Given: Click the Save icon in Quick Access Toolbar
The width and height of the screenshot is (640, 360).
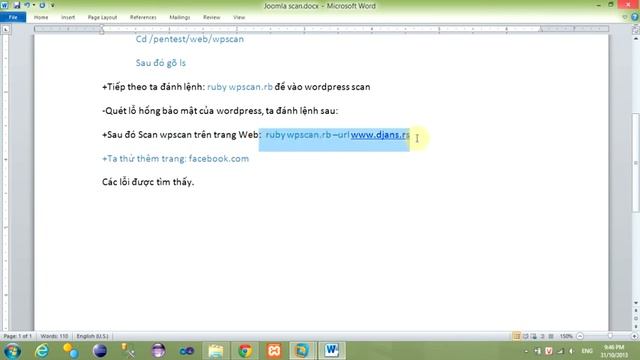Looking at the screenshot, I should (x=17, y=5).
